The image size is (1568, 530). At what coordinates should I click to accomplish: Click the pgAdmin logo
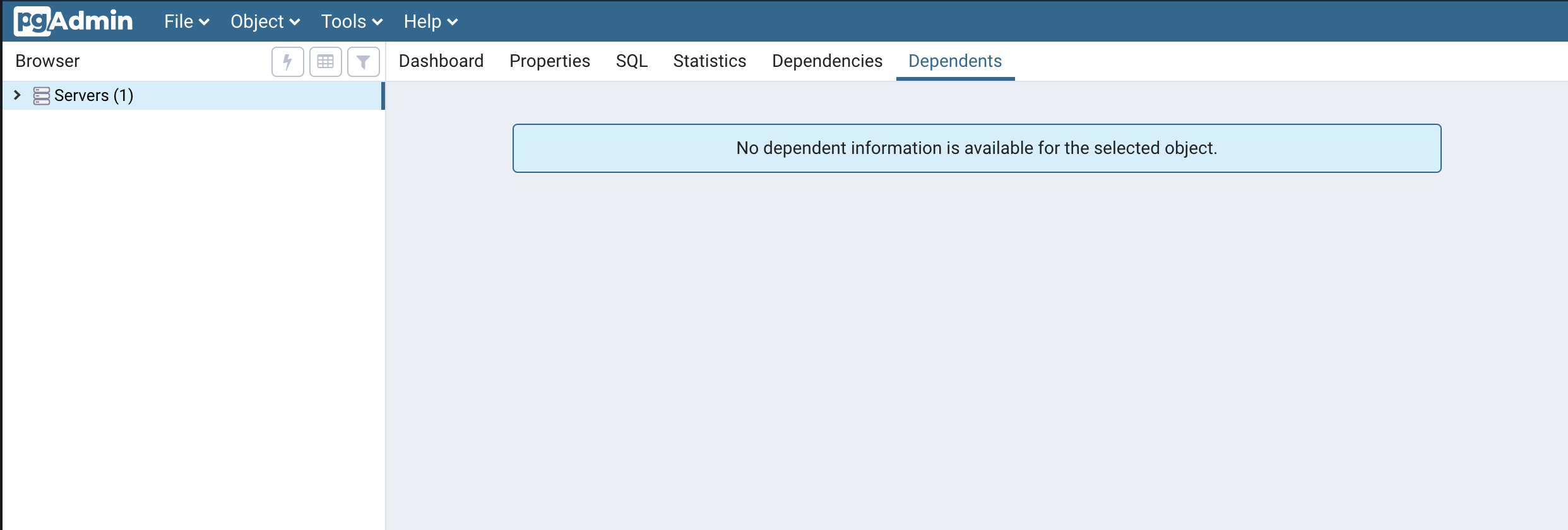(x=73, y=21)
